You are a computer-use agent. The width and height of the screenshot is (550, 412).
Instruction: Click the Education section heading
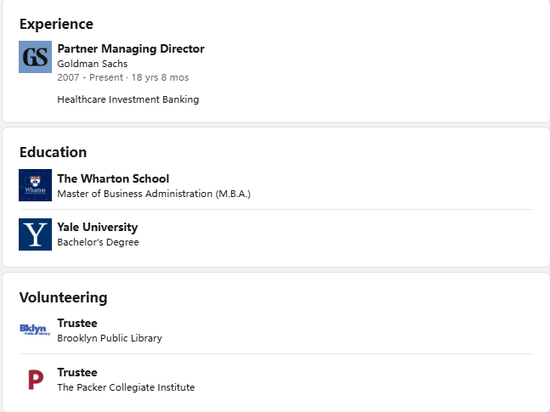click(x=53, y=153)
